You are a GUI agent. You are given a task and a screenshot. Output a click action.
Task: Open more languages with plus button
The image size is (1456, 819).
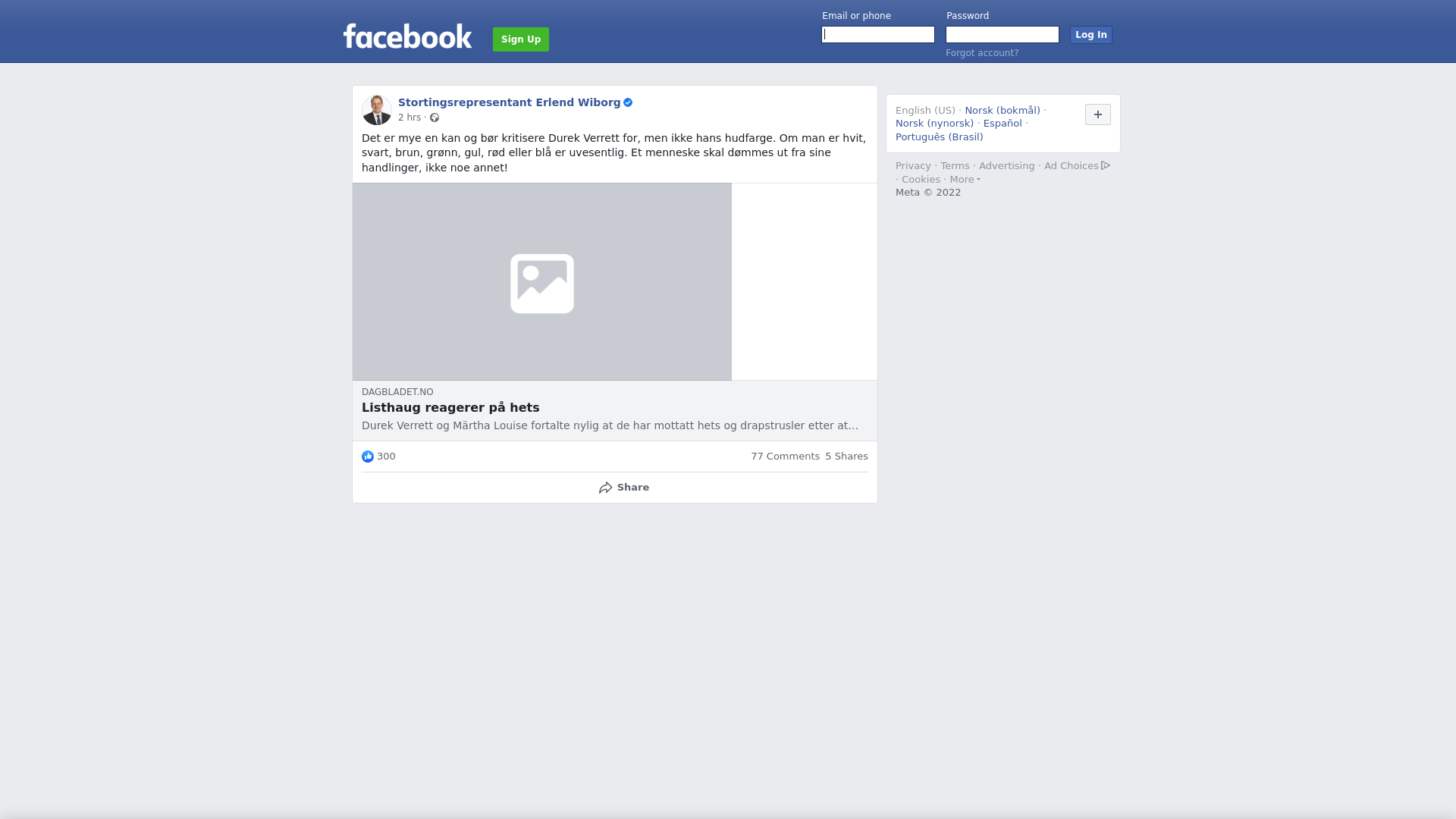click(x=1097, y=115)
